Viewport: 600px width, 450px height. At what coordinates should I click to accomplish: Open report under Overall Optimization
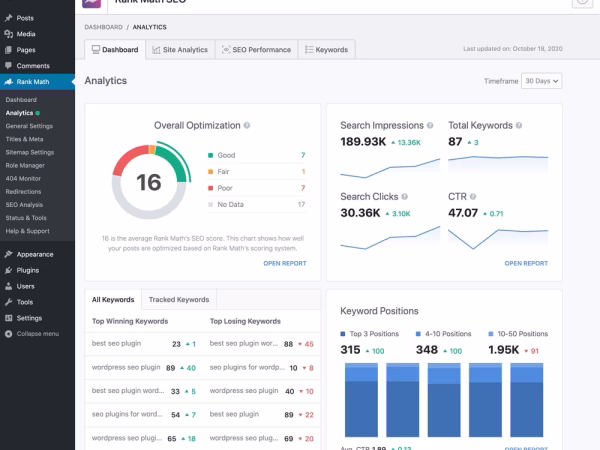(x=285, y=263)
